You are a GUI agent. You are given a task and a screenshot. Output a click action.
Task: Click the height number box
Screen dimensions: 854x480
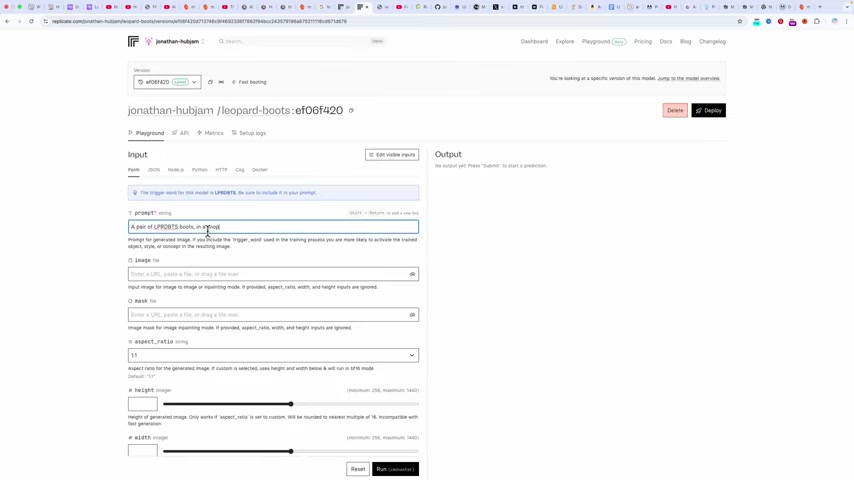pos(143,404)
